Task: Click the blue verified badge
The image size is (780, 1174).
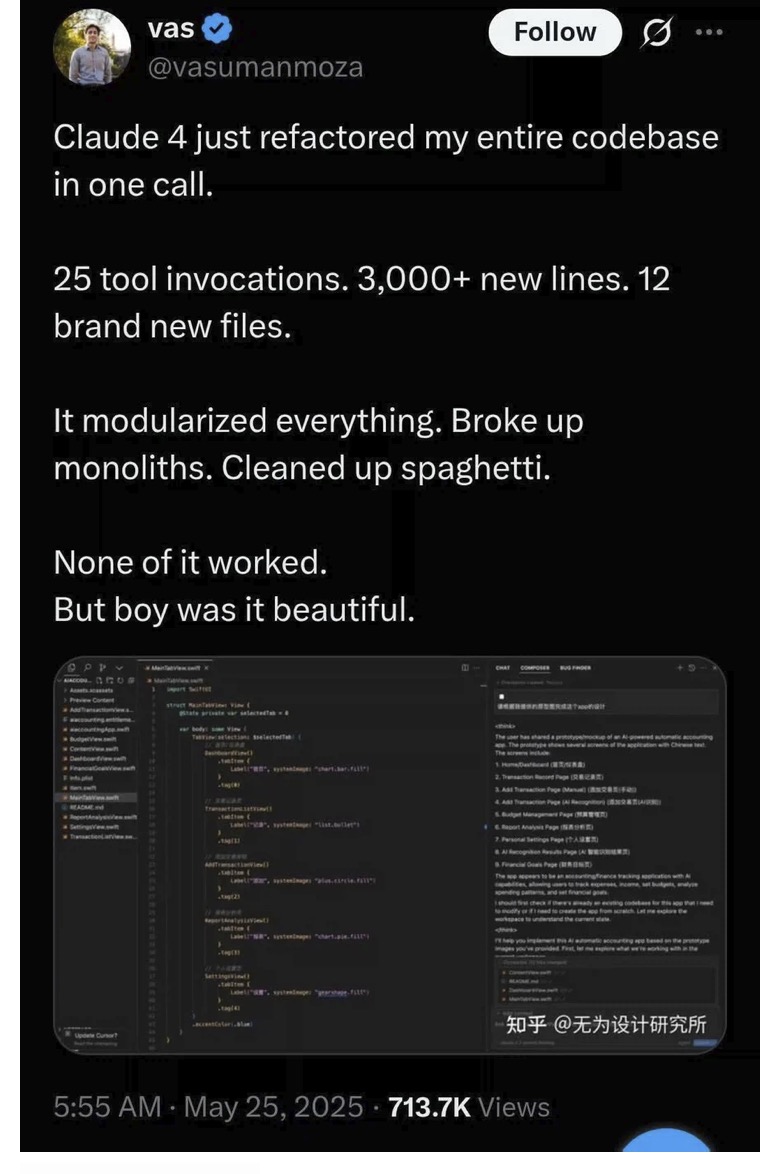Action: coord(217,28)
